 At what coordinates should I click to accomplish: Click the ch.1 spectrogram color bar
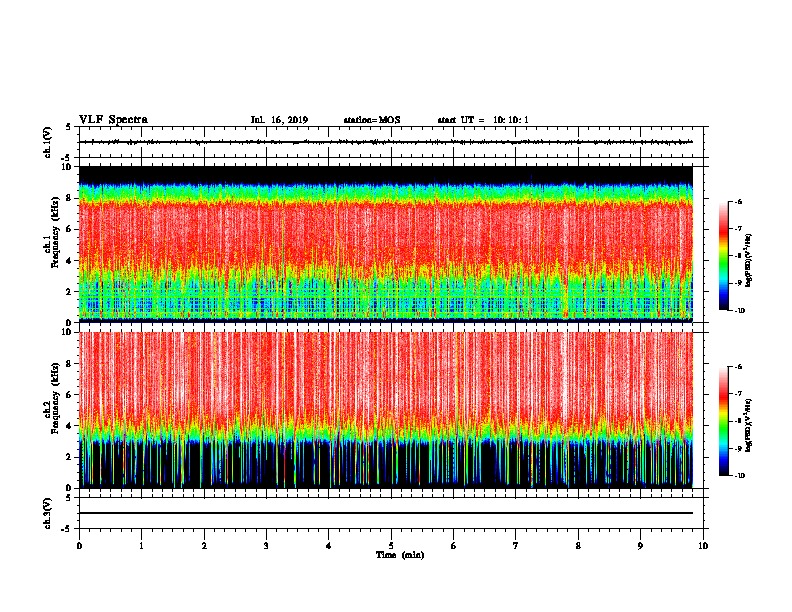coord(724,256)
